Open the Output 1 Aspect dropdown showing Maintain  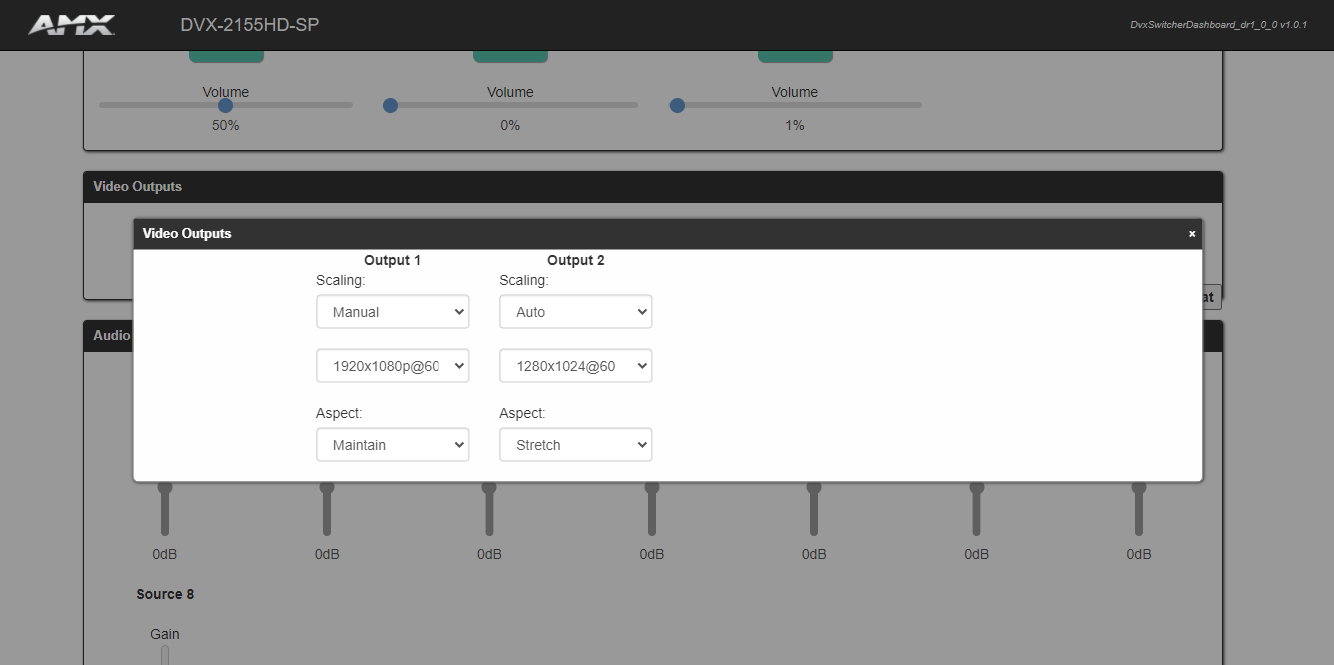392,444
